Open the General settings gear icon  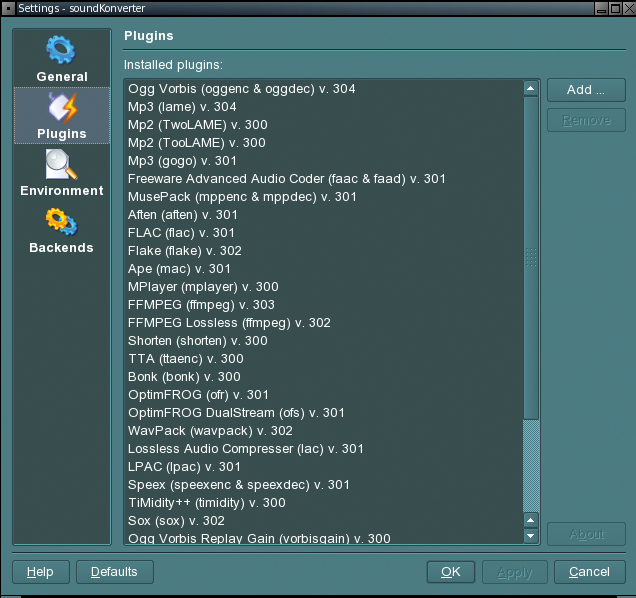(x=61, y=49)
